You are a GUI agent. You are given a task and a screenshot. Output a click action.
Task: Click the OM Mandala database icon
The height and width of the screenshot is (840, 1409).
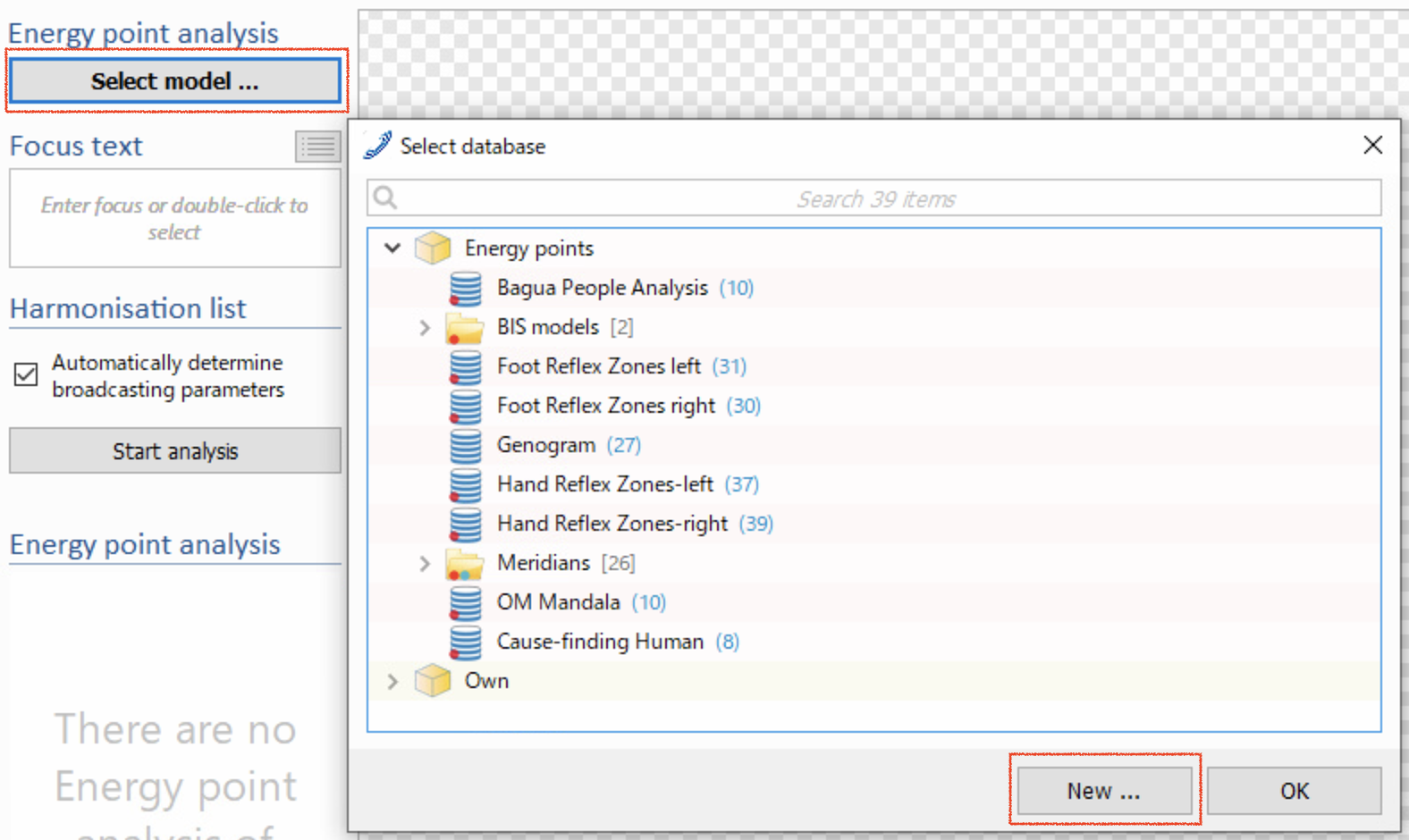465,602
